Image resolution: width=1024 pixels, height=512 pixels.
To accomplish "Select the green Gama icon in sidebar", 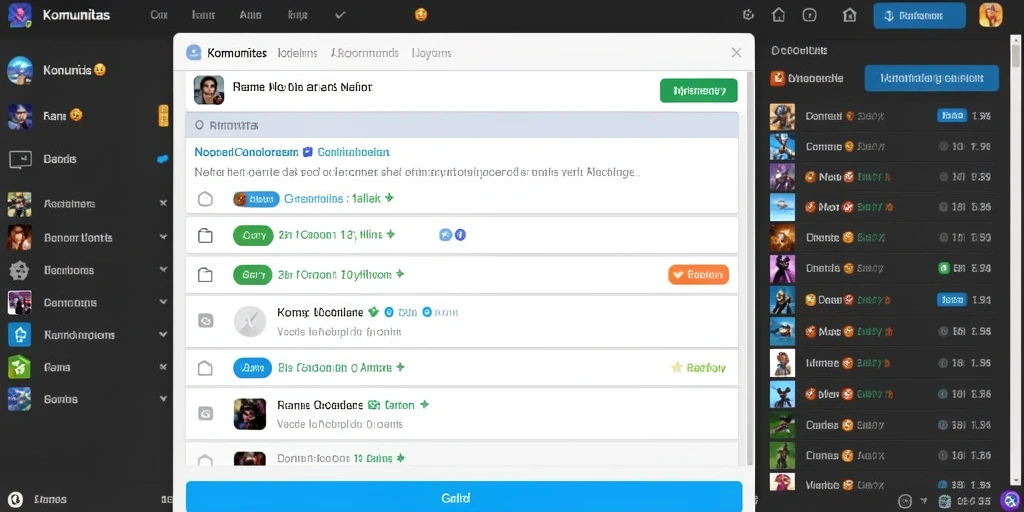I will 19,367.
